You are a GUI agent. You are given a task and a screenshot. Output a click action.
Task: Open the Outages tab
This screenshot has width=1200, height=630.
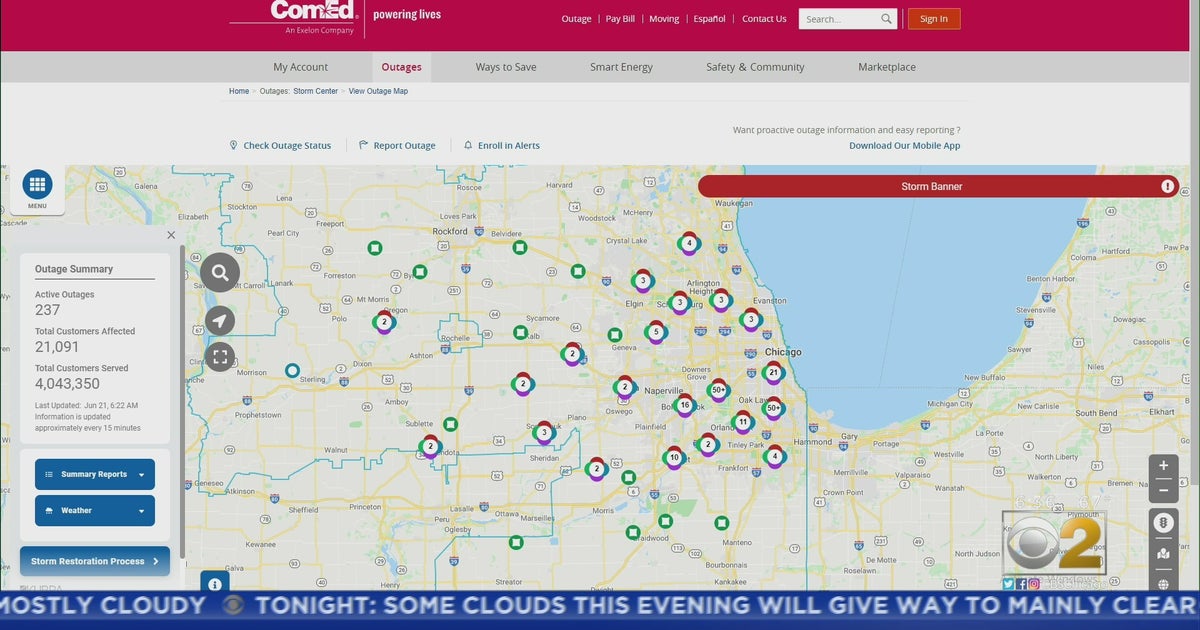pos(402,67)
